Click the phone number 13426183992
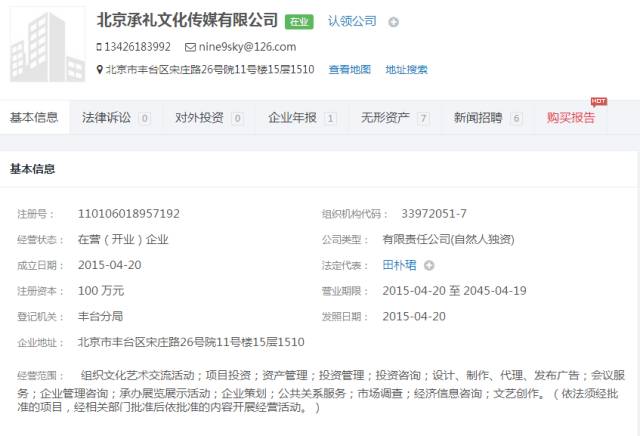Image resolution: width=640 pixels, height=436 pixels. click(138, 47)
